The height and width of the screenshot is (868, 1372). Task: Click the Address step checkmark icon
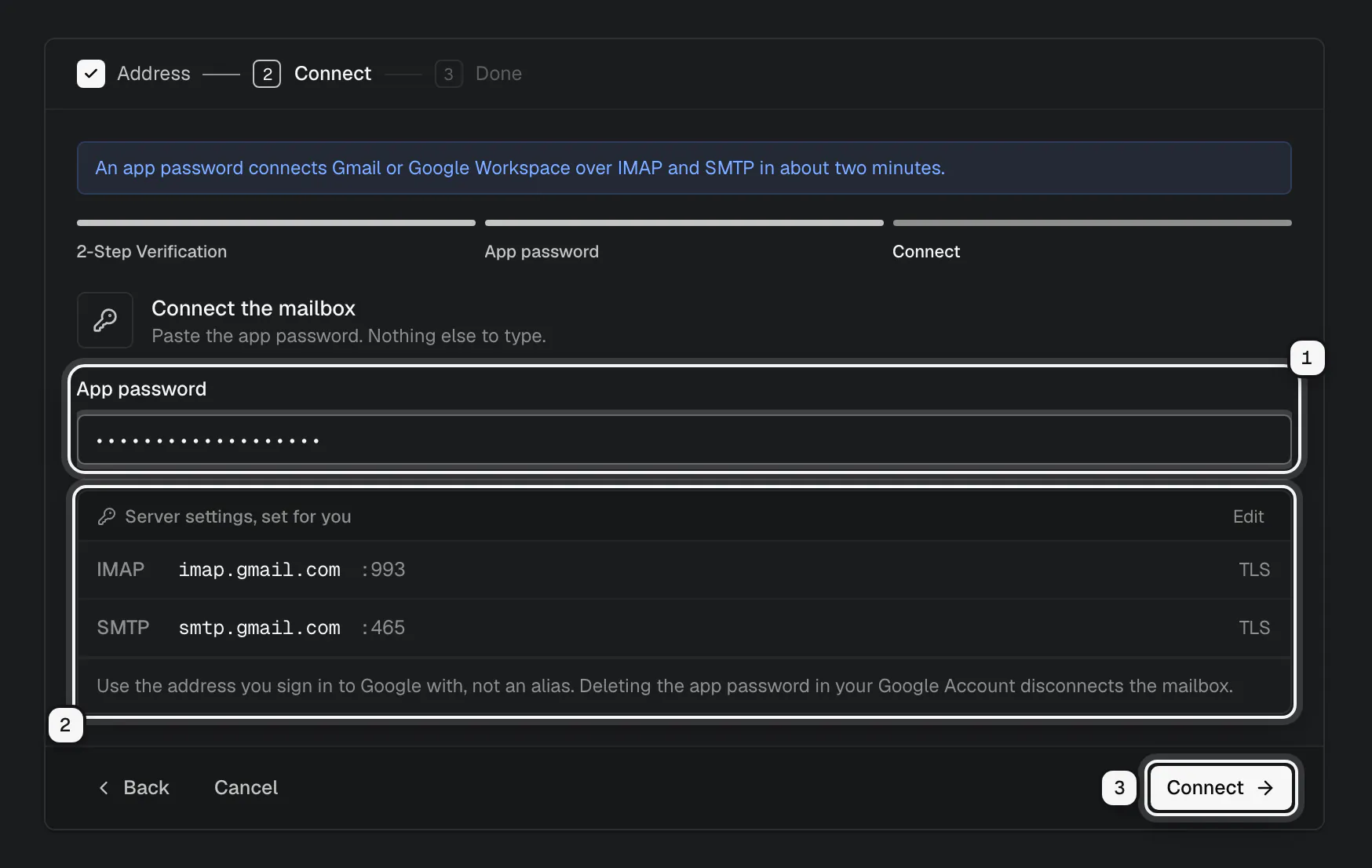[x=91, y=74]
